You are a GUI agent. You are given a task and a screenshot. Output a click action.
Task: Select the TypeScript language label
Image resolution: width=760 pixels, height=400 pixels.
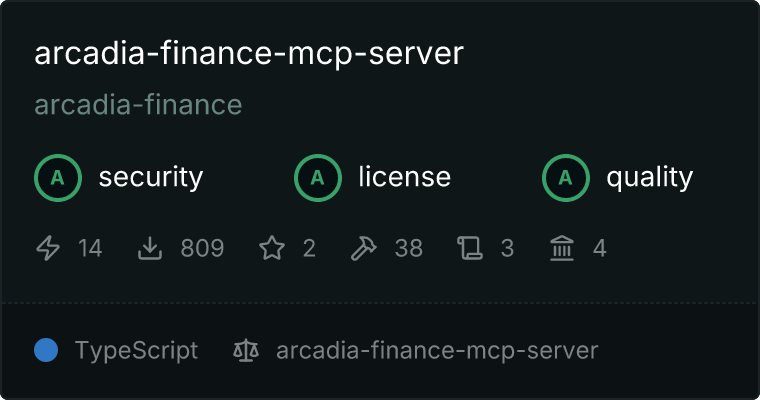point(136,351)
